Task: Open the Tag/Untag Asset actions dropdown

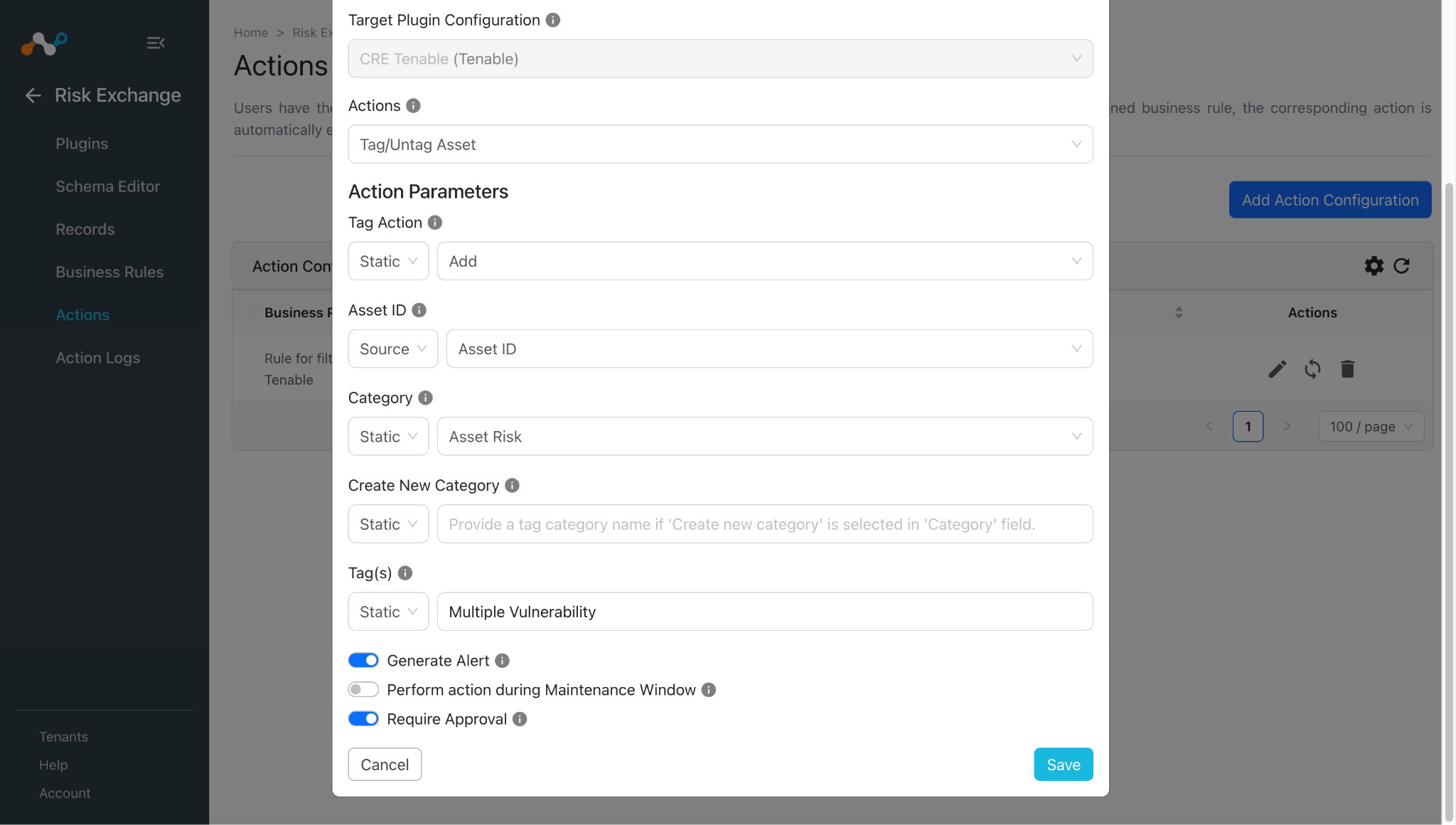Action: click(720, 144)
